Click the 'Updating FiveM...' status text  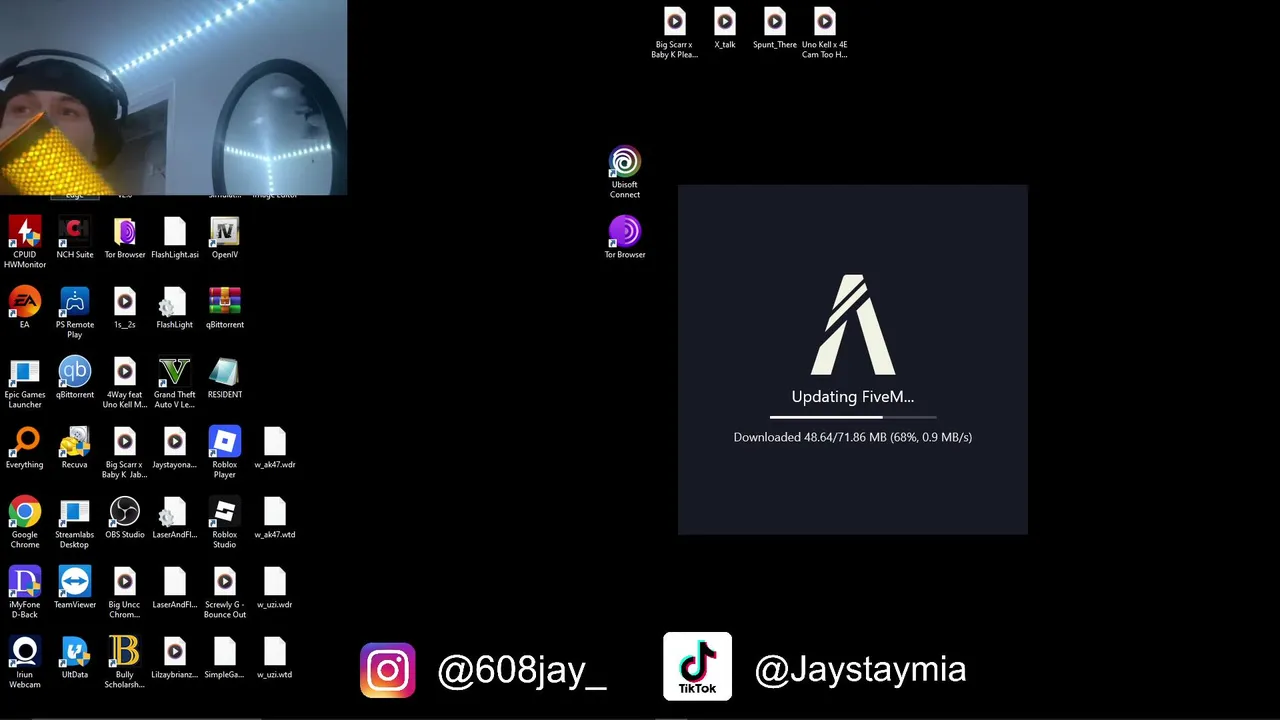(853, 397)
